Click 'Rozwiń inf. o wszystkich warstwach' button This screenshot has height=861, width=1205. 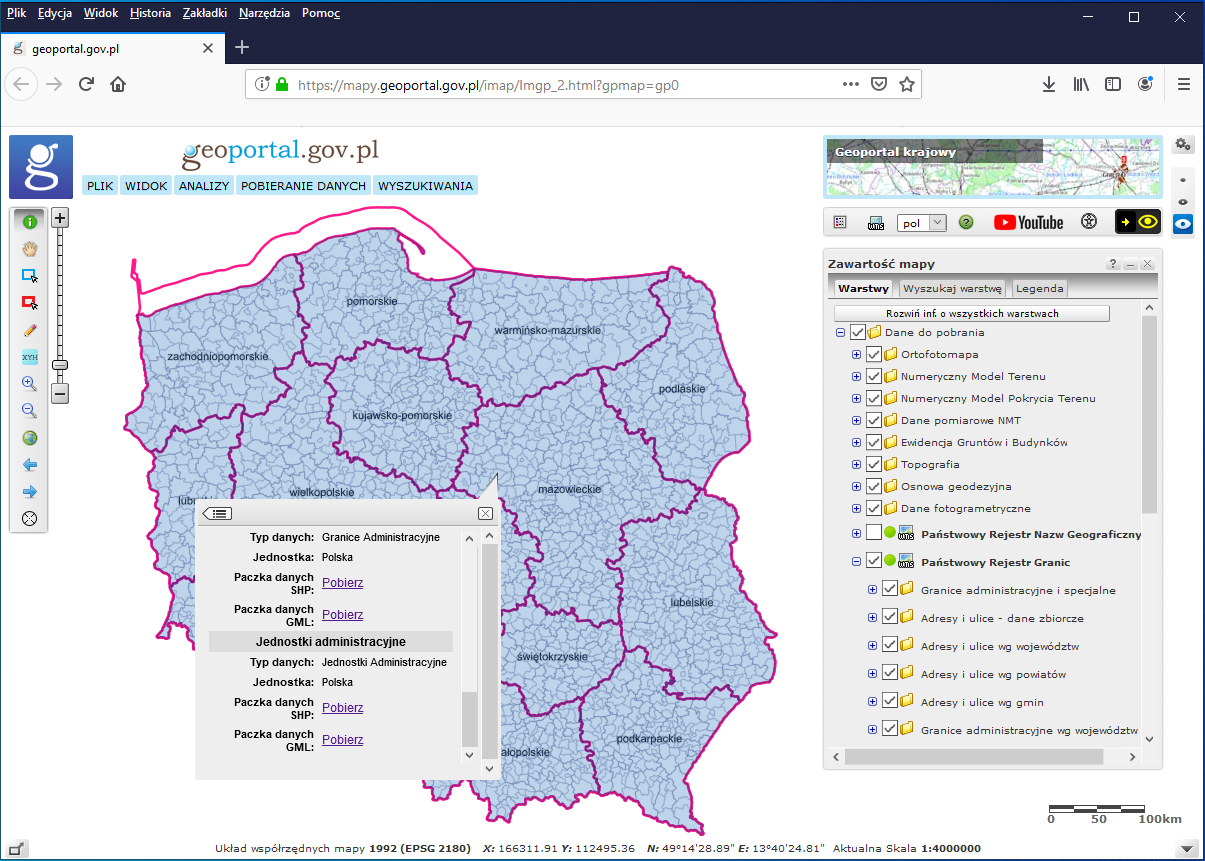972,313
